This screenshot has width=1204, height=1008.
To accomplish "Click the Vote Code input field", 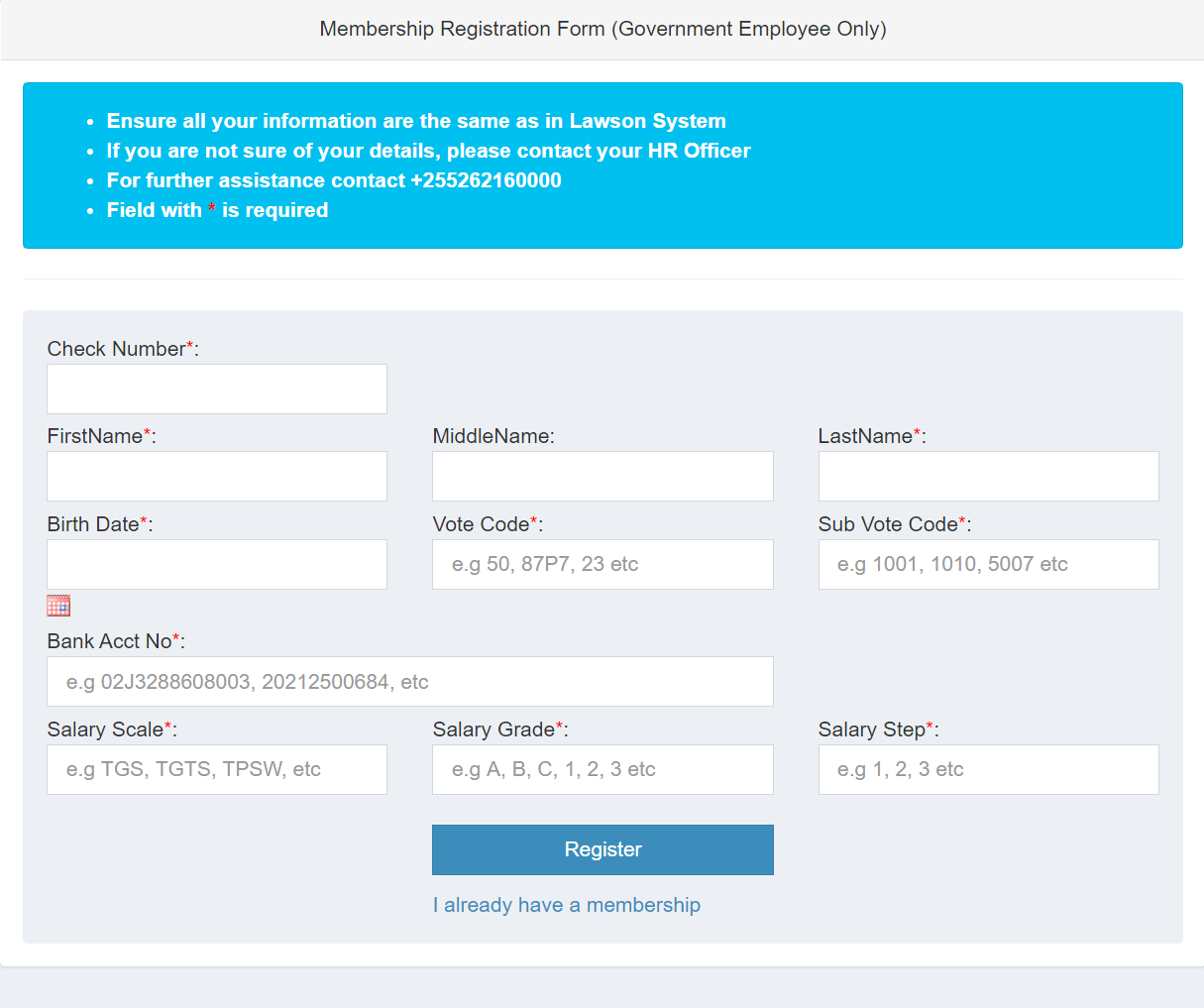I will [602, 564].
